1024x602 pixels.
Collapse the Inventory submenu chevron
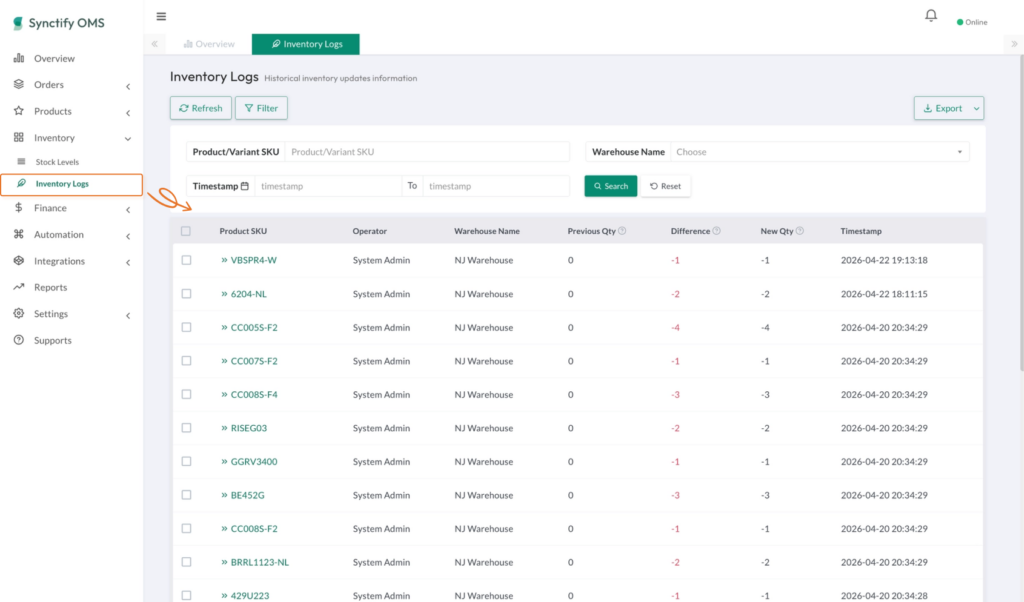[128, 138]
